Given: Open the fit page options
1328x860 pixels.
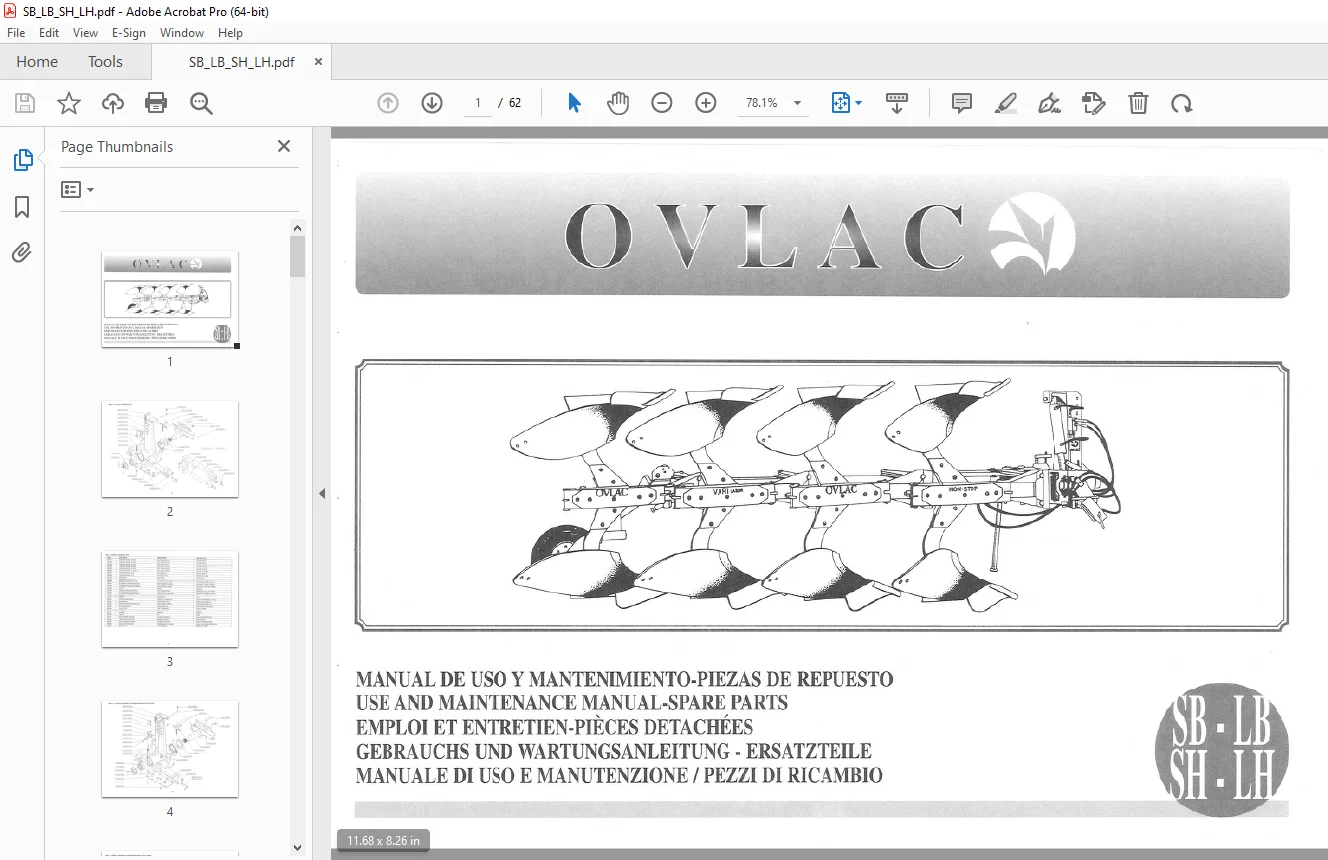Looking at the screenshot, I should (846, 103).
